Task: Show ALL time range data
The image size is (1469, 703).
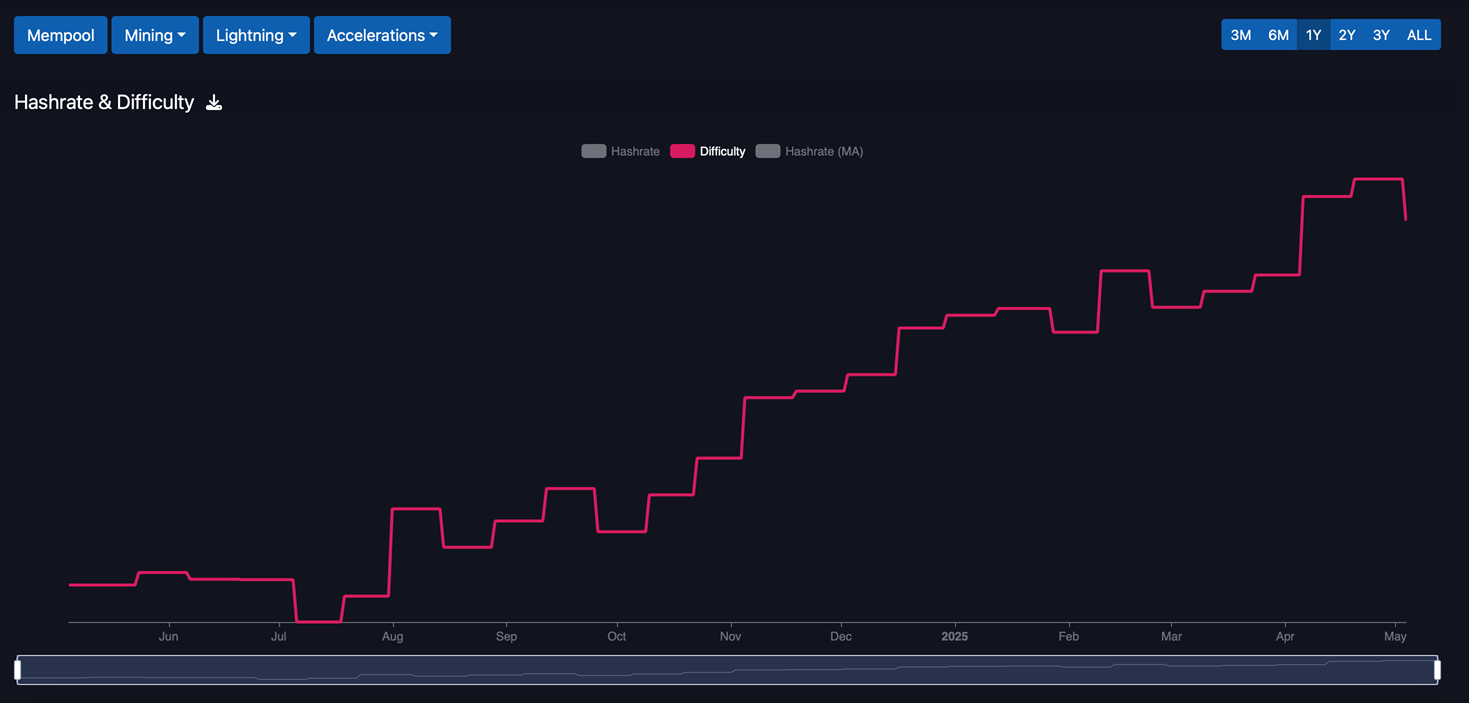Action: 1419,35
